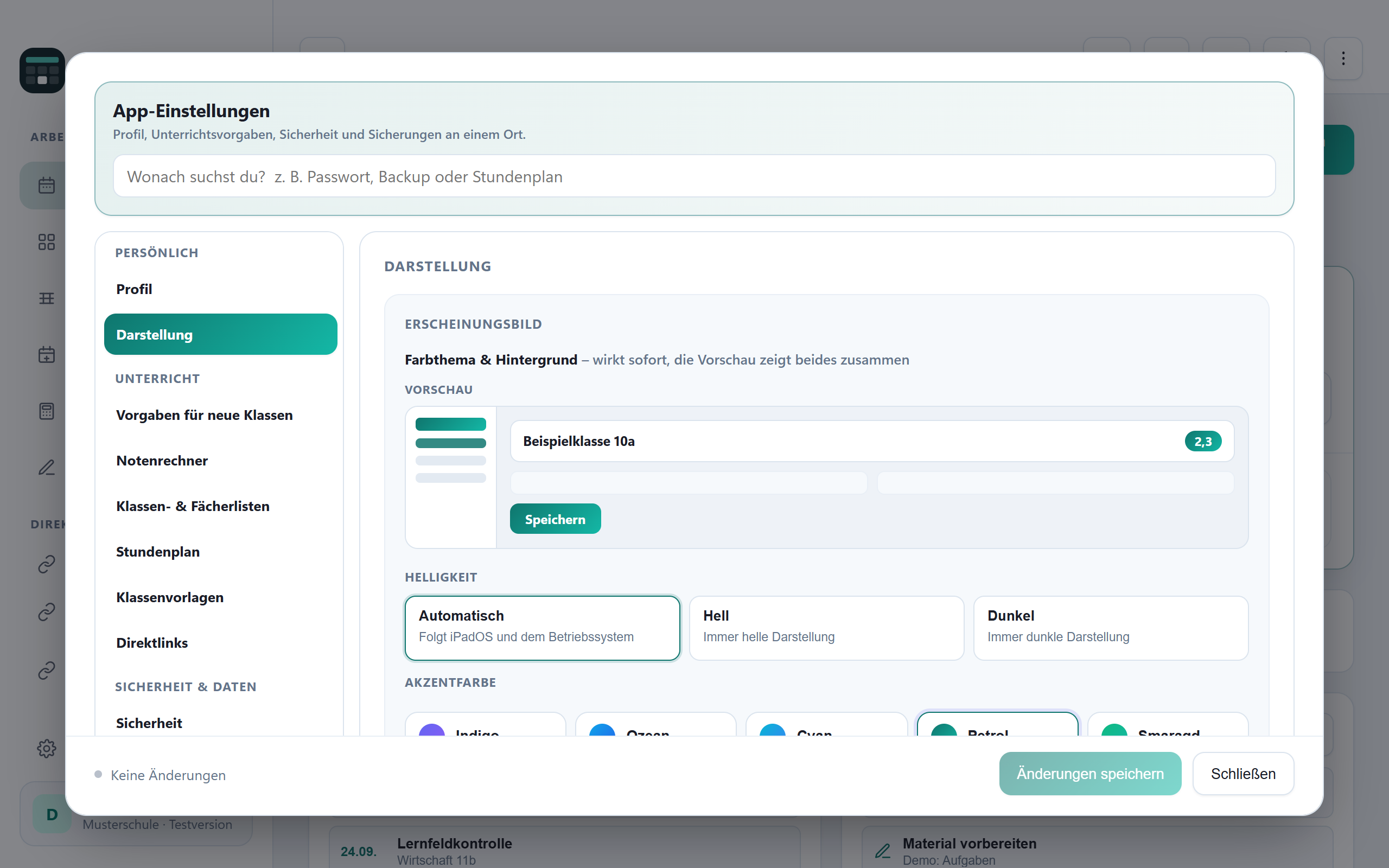Click the preview Speichern button
1389x868 pixels.
pos(555,519)
